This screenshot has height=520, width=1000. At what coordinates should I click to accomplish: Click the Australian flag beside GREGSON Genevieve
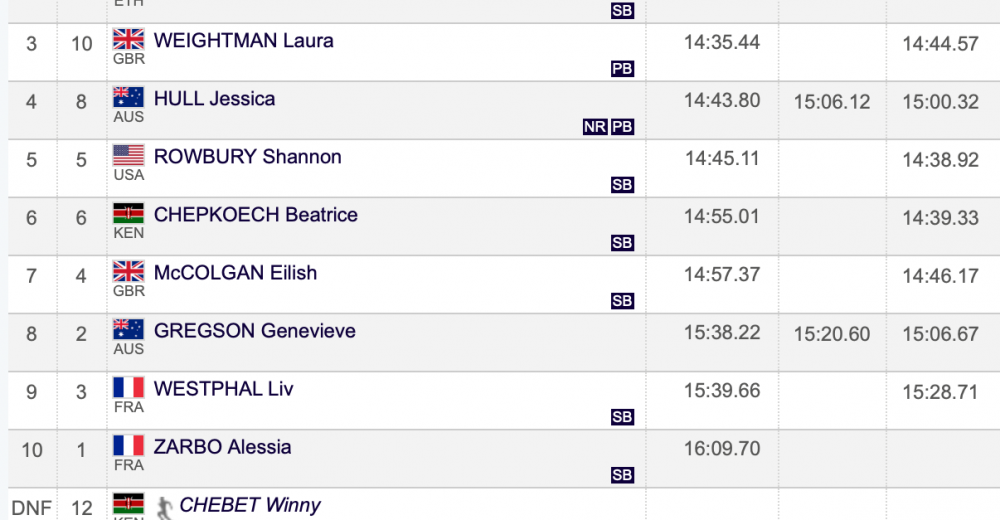click(128, 330)
